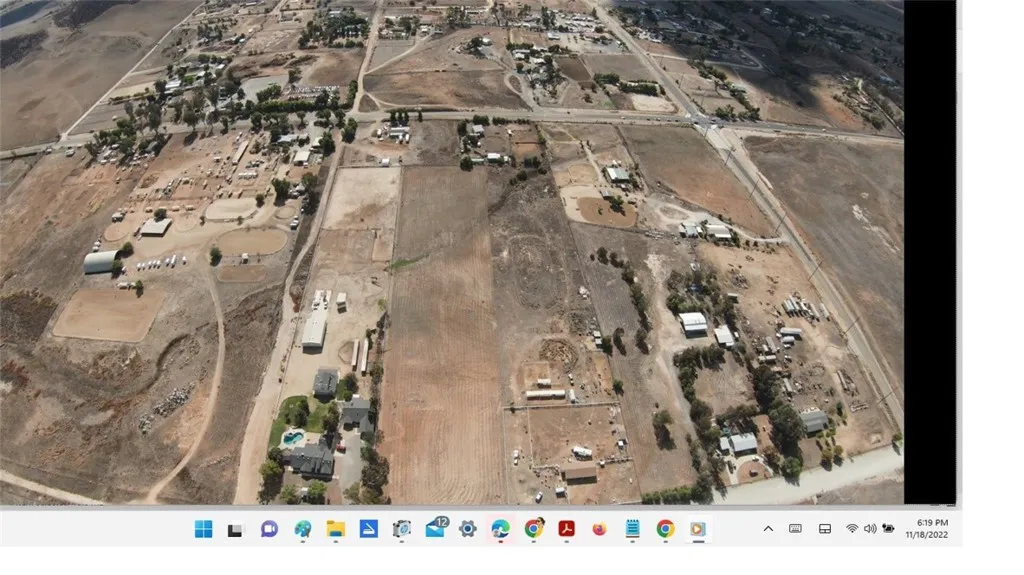Open Task View from the taskbar
The width and height of the screenshot is (1024, 575).
click(x=235, y=529)
